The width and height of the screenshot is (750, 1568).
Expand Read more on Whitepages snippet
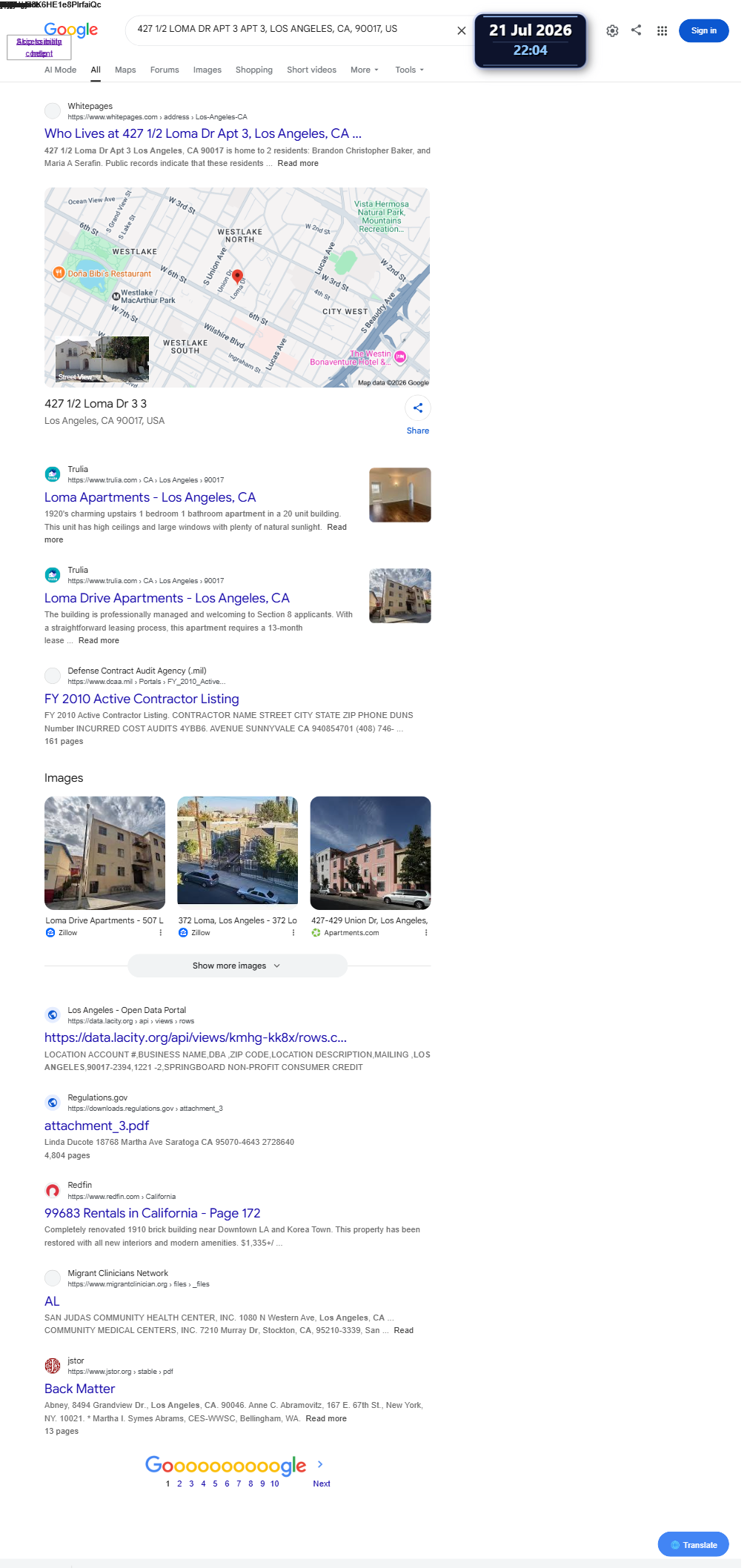pos(298,164)
